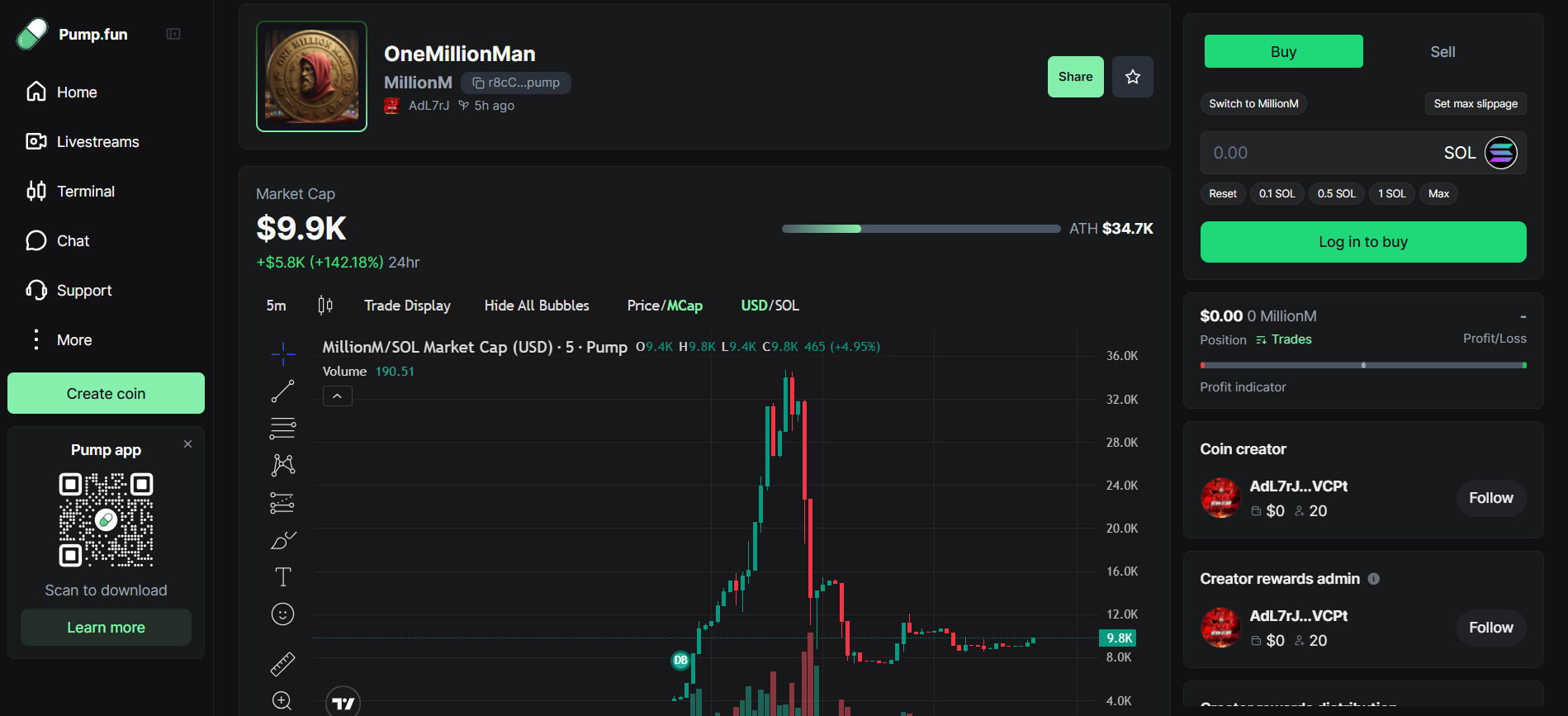Open the Terminal section
The height and width of the screenshot is (716, 1568).
click(70, 191)
